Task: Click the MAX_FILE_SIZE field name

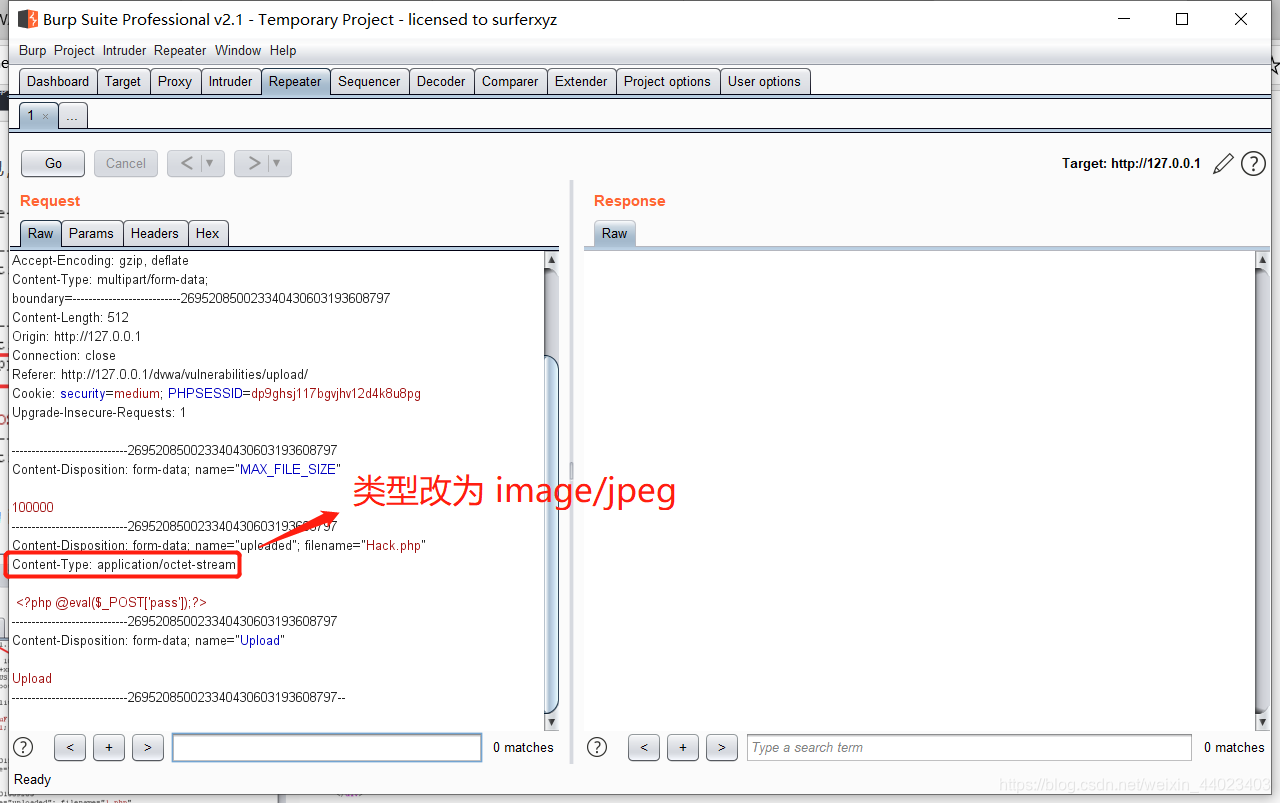Action: coord(289,470)
